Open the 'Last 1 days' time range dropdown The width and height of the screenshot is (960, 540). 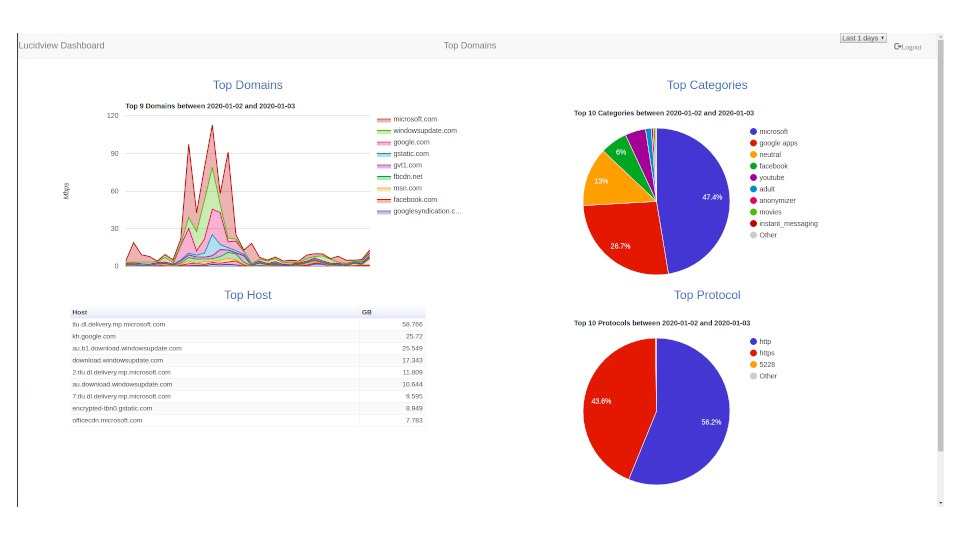click(x=863, y=38)
